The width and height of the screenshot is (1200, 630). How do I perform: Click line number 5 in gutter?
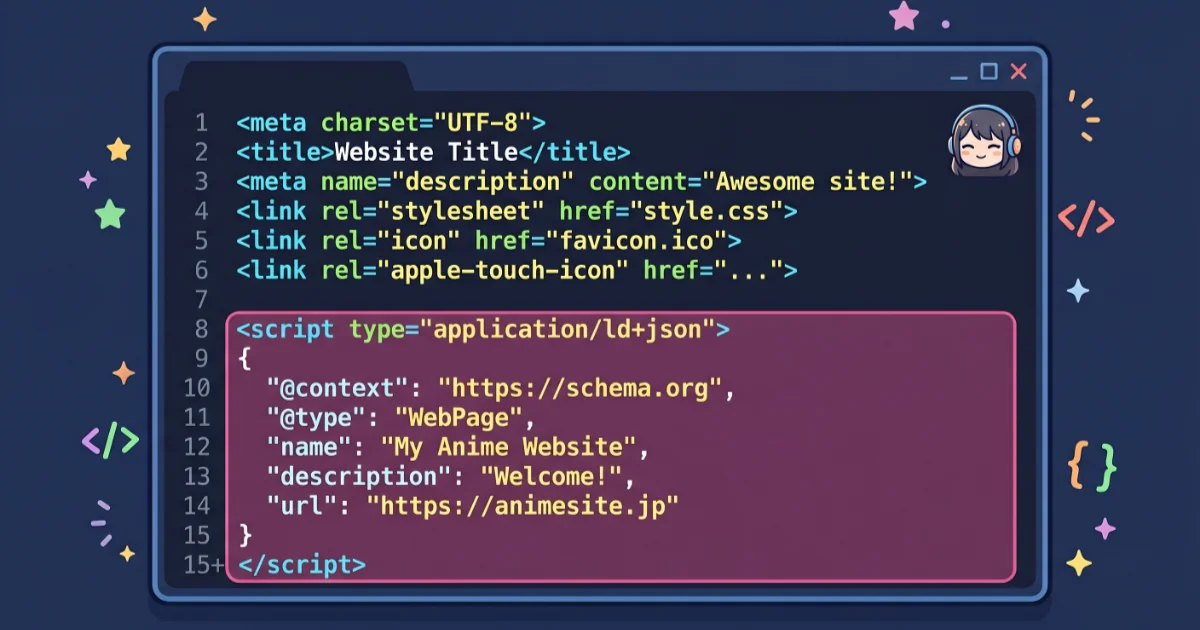pyautogui.click(x=201, y=241)
